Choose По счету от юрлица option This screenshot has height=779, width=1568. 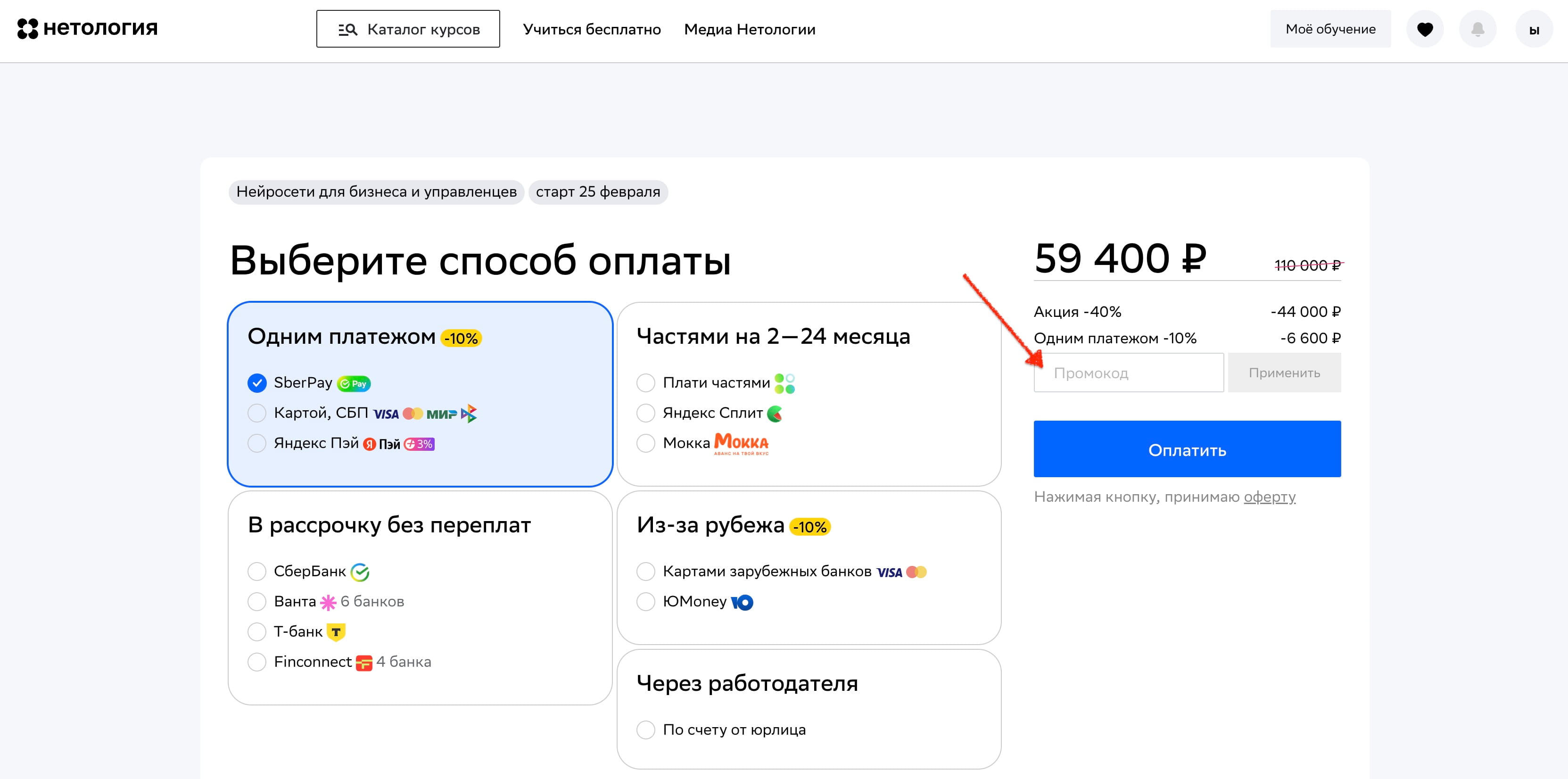645,729
